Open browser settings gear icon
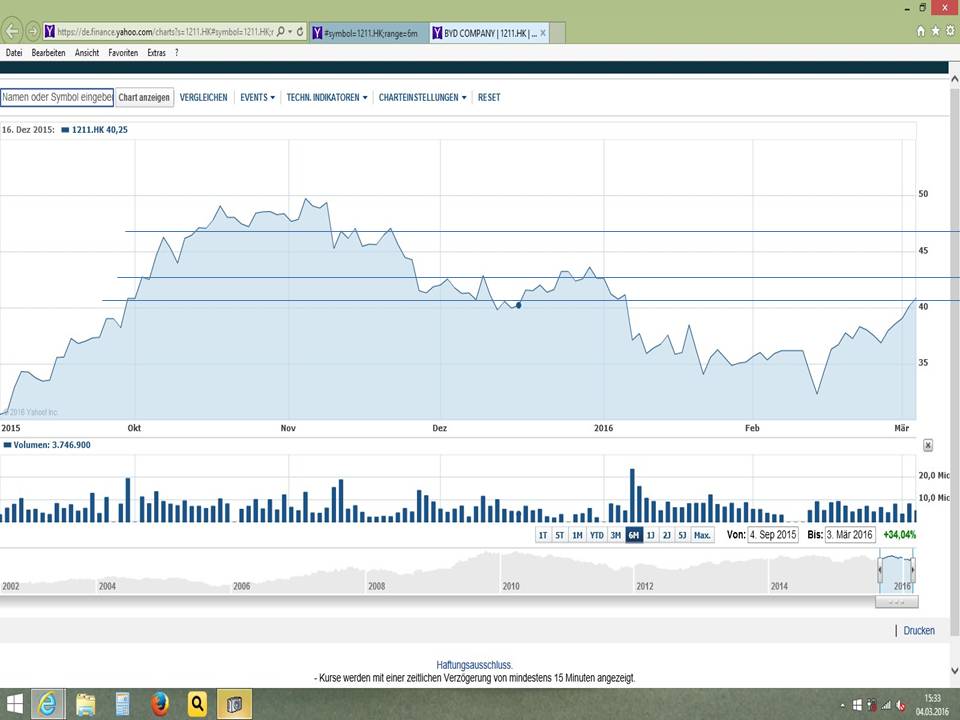This screenshot has height=720, width=960. point(950,31)
